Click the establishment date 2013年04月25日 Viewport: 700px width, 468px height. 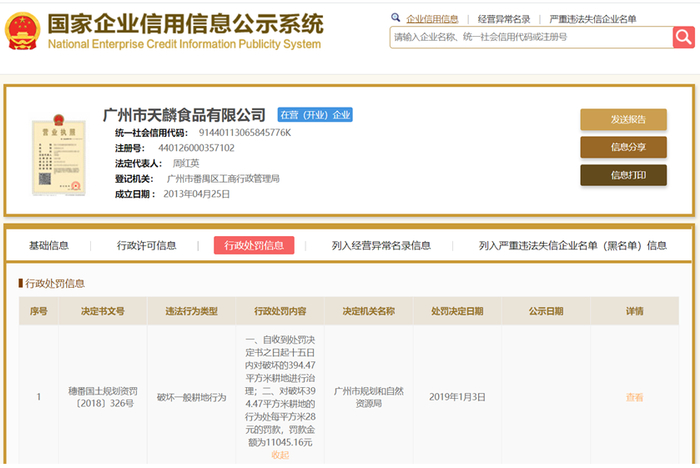(x=196, y=194)
